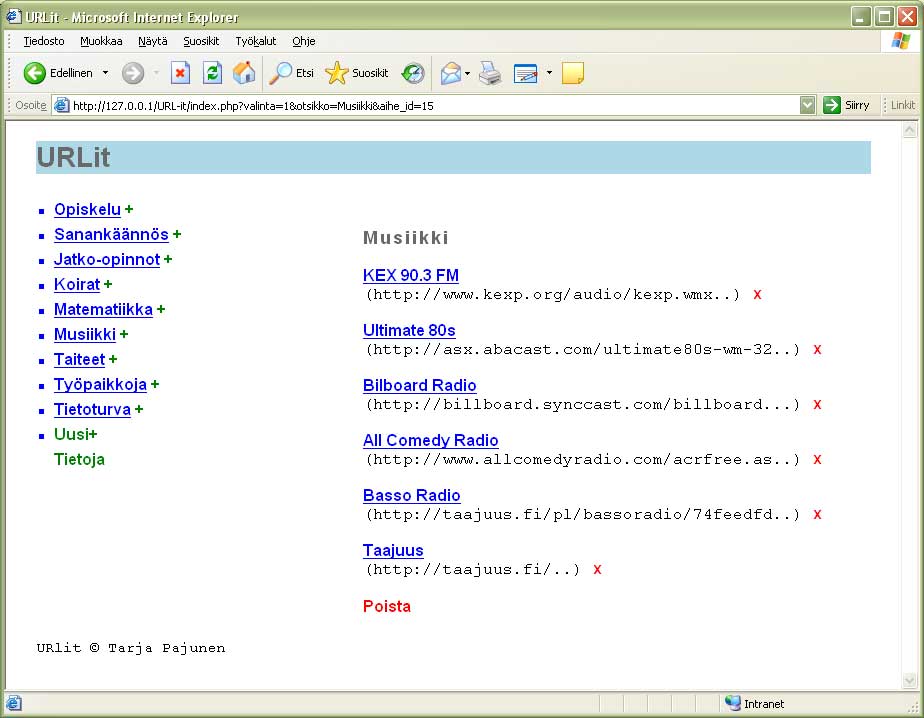Screen dimensions: 924x718
Task: Click the page icon in address bar
Action: [x=61, y=106]
